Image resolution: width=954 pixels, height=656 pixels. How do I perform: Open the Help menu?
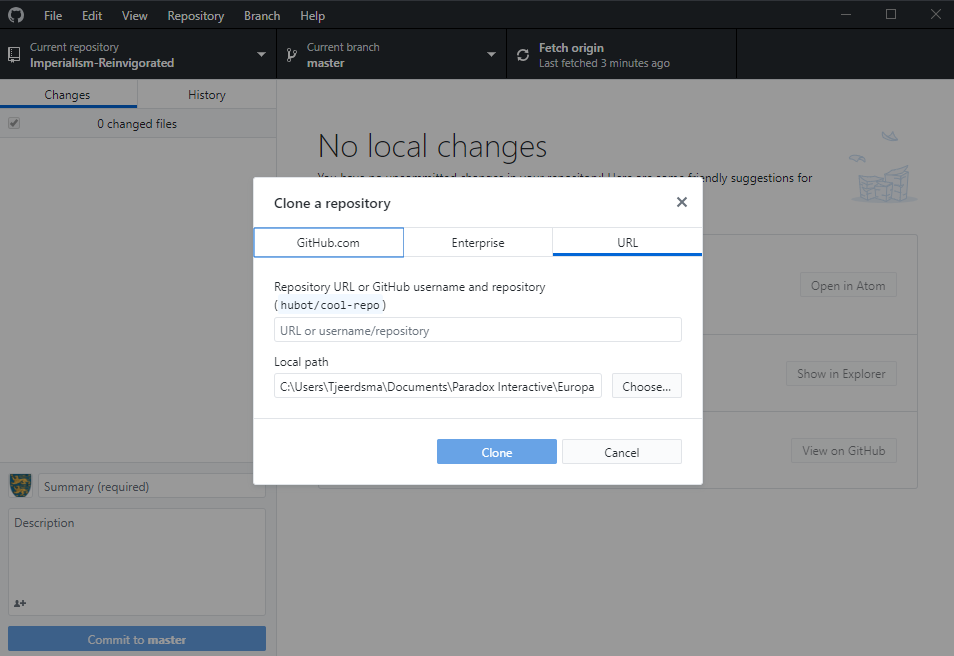313,16
